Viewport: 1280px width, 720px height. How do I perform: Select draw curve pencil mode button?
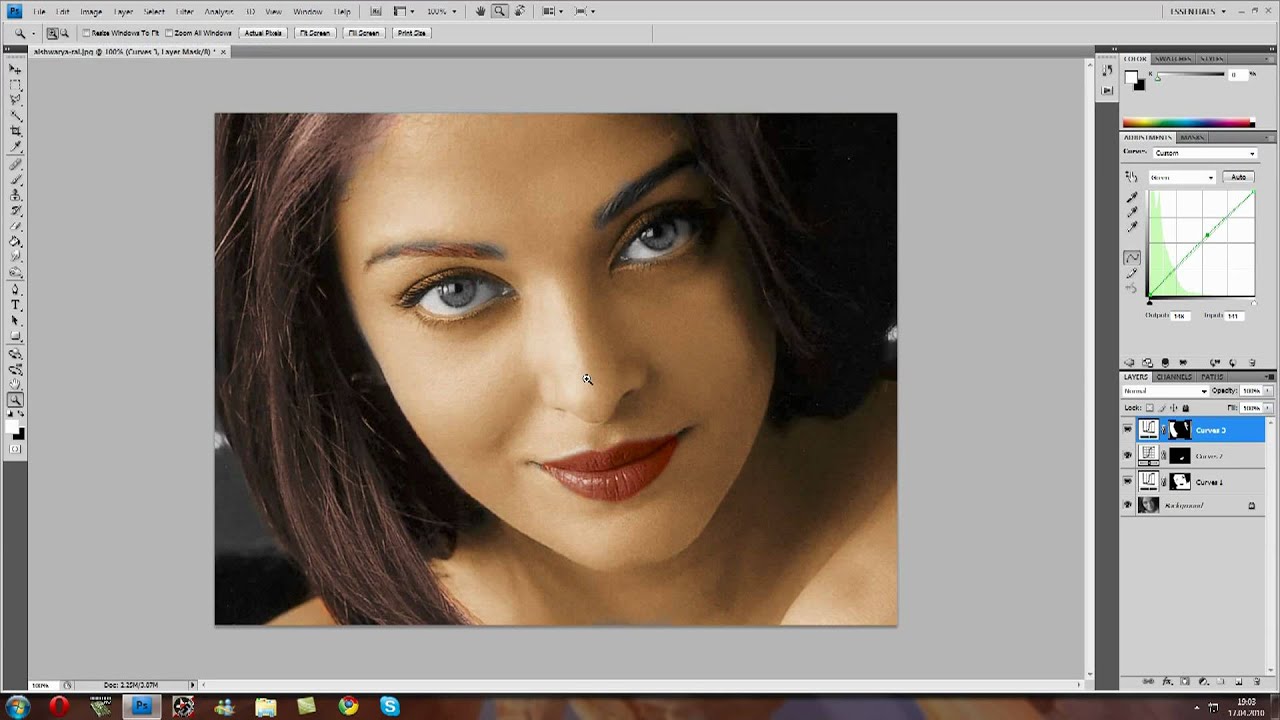pyautogui.click(x=1132, y=273)
